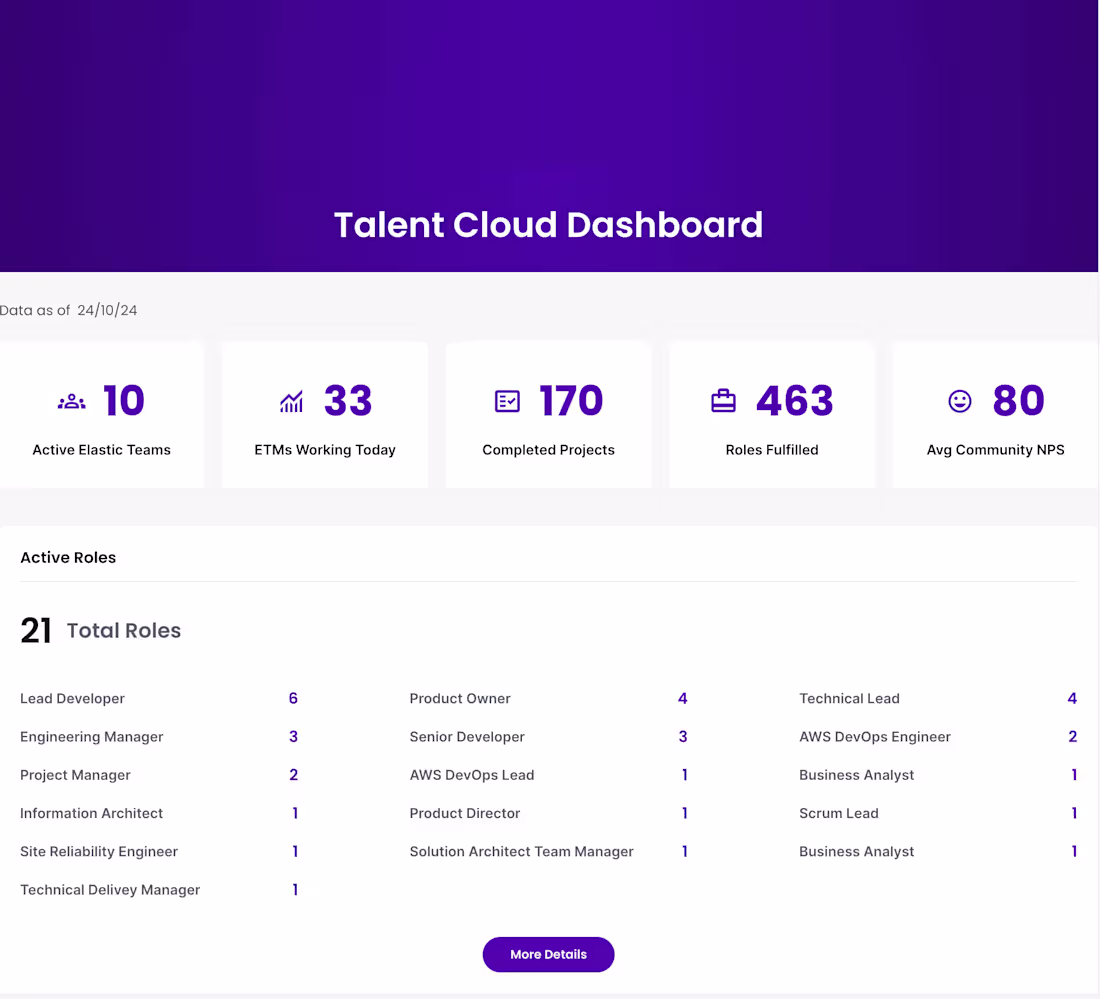Select the Product Owner role
Viewport: 1100px width, 999px height.
click(x=460, y=698)
